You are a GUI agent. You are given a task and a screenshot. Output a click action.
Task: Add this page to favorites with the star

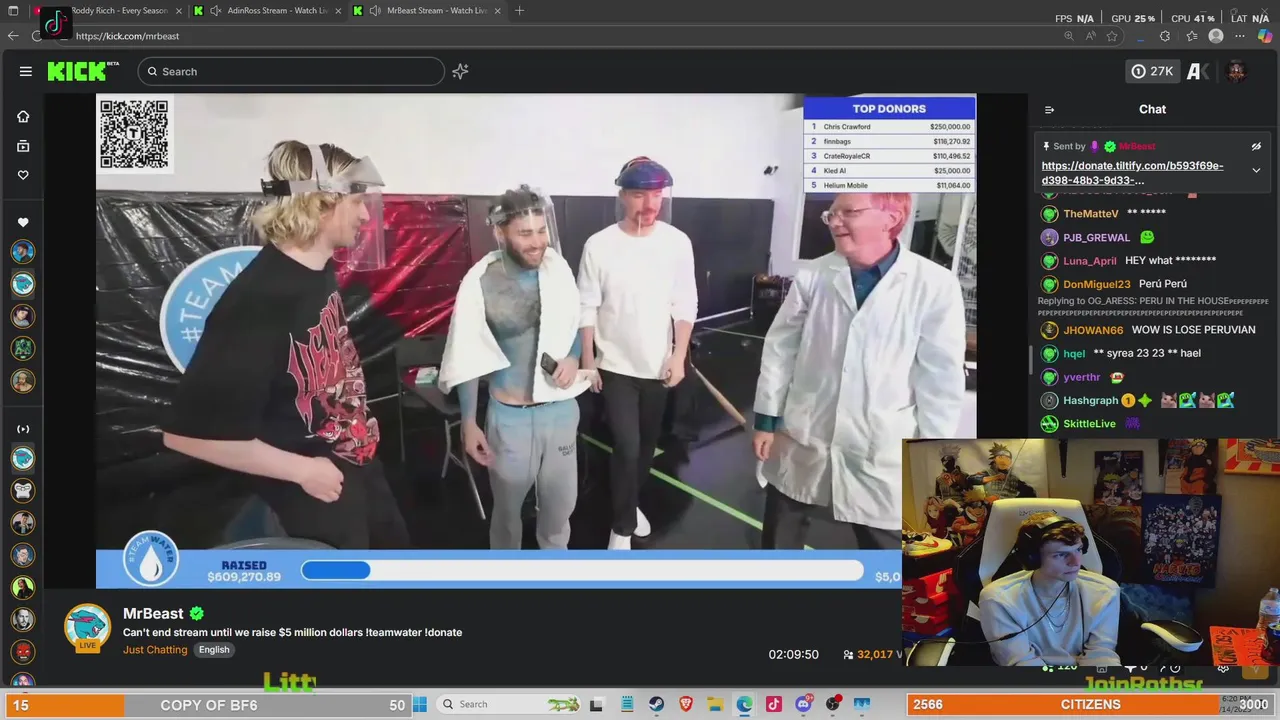[1112, 36]
